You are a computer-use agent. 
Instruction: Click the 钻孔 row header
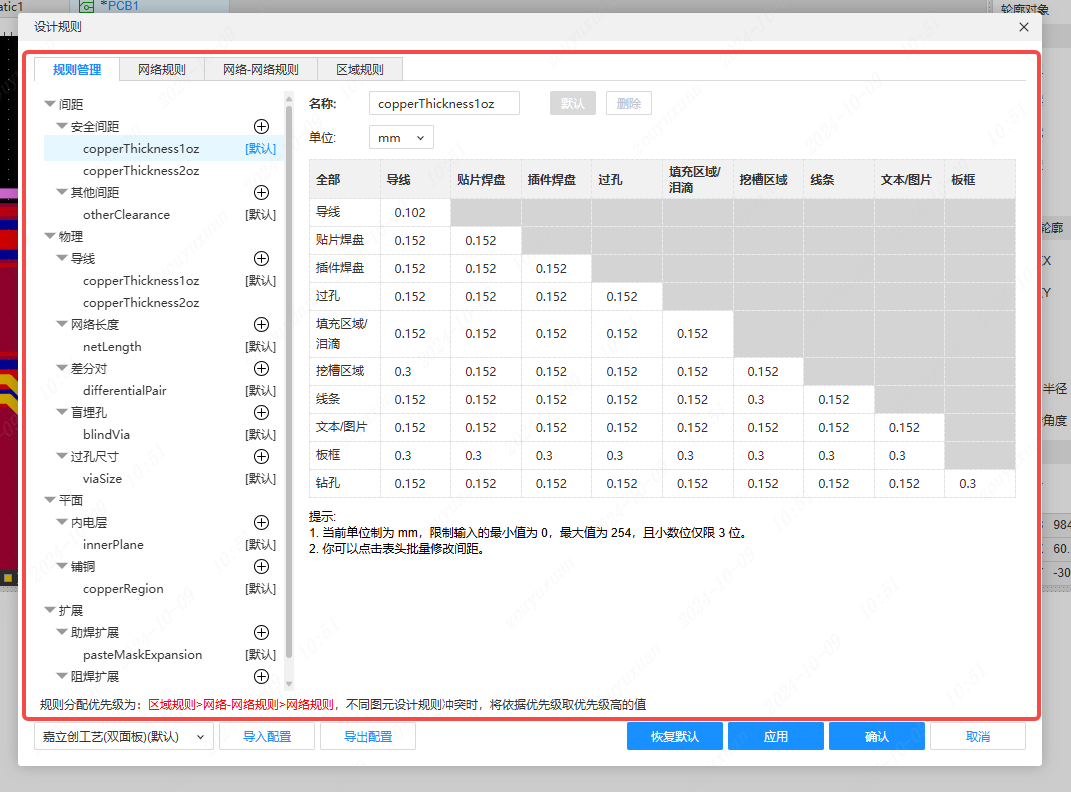click(344, 483)
